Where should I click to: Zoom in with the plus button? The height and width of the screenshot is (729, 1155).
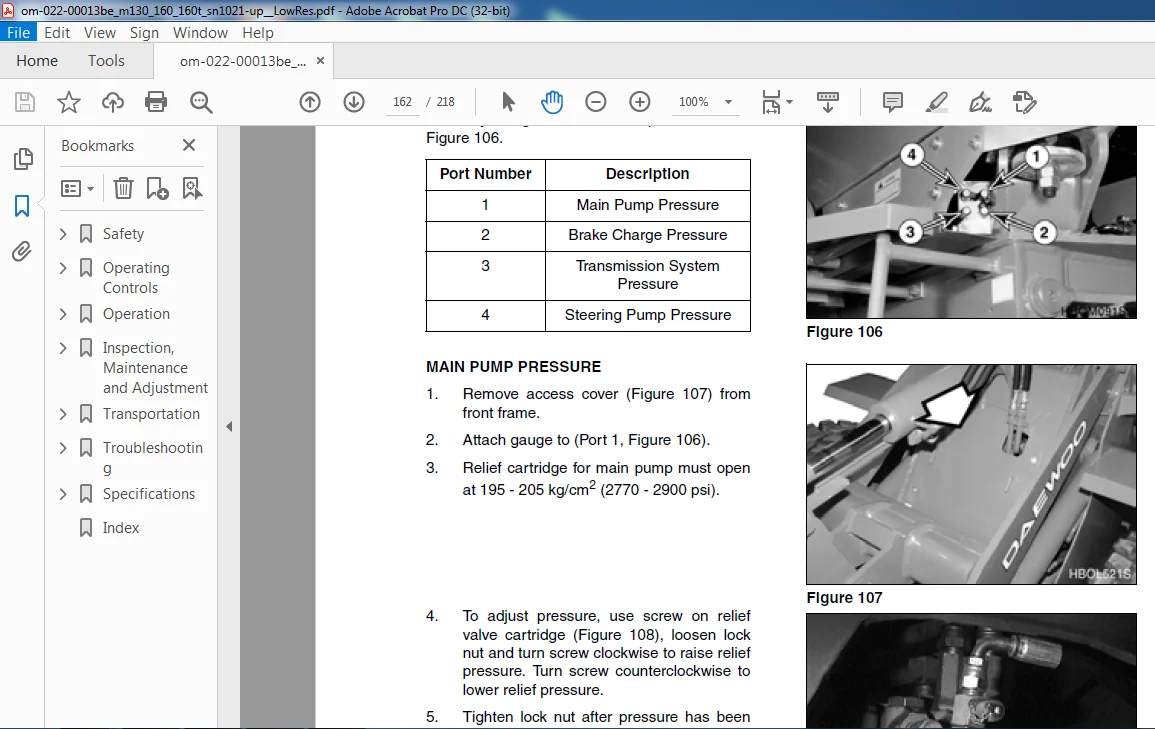640,102
